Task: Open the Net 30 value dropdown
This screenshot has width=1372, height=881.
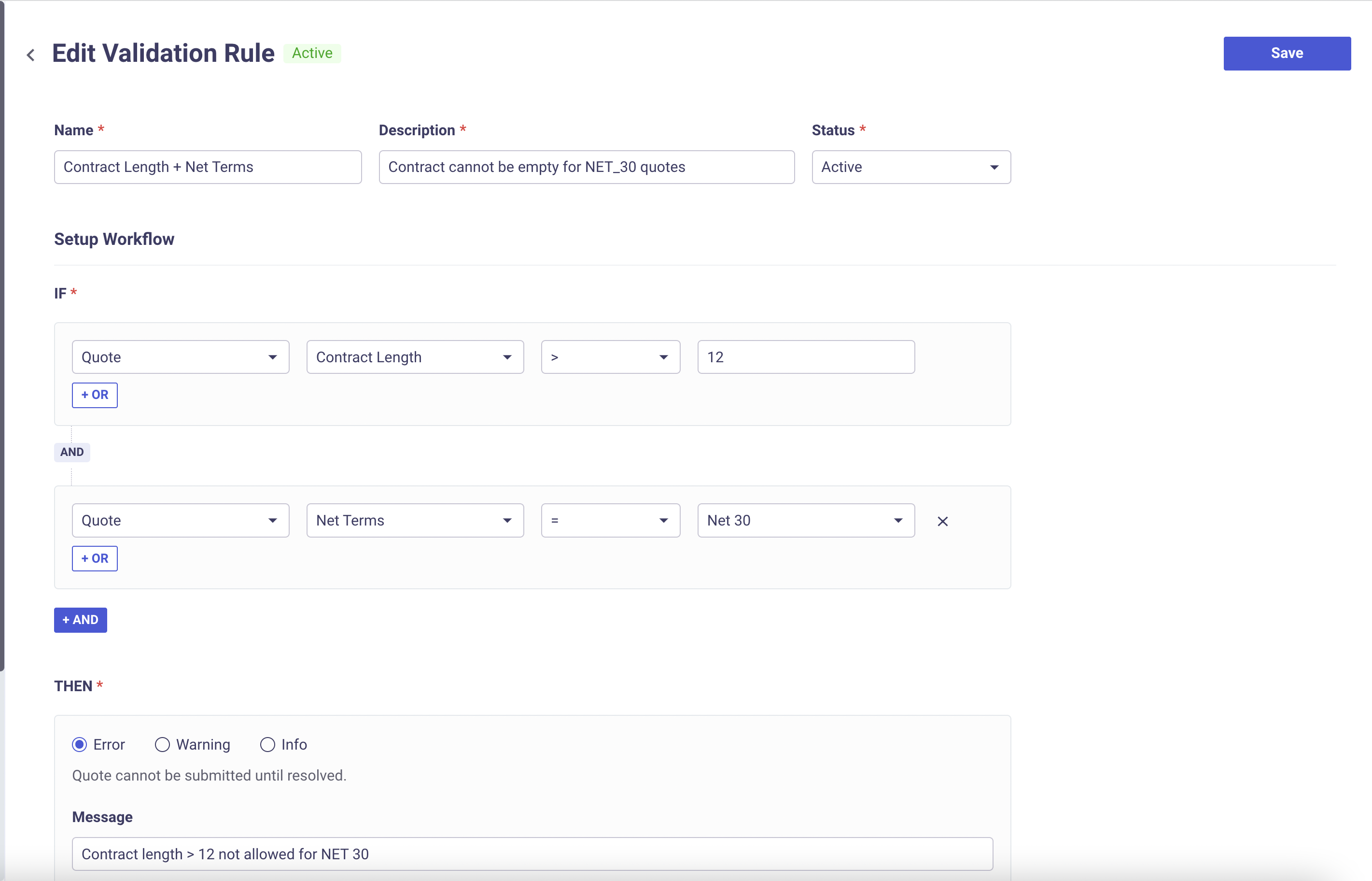Action: [x=805, y=520]
